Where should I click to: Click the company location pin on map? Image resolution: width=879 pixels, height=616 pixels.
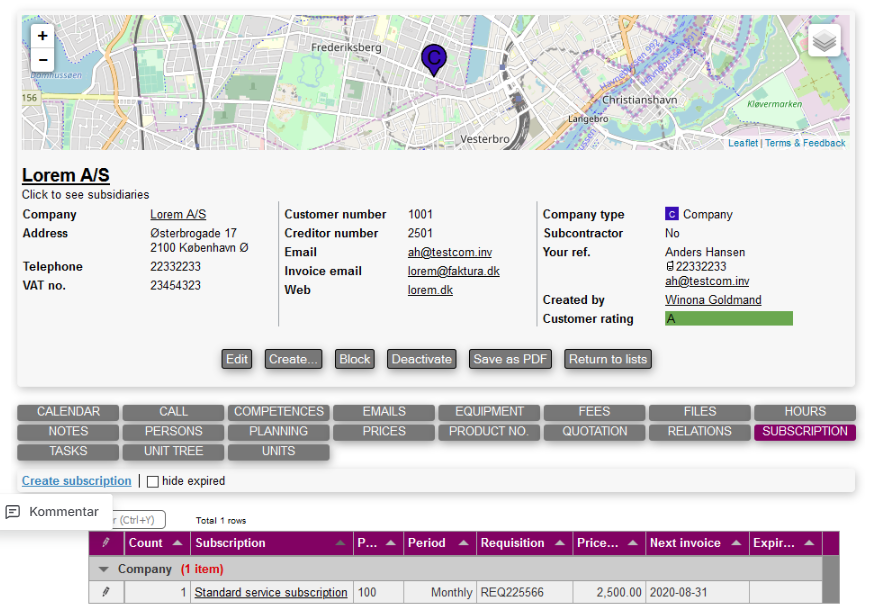pyautogui.click(x=433, y=59)
